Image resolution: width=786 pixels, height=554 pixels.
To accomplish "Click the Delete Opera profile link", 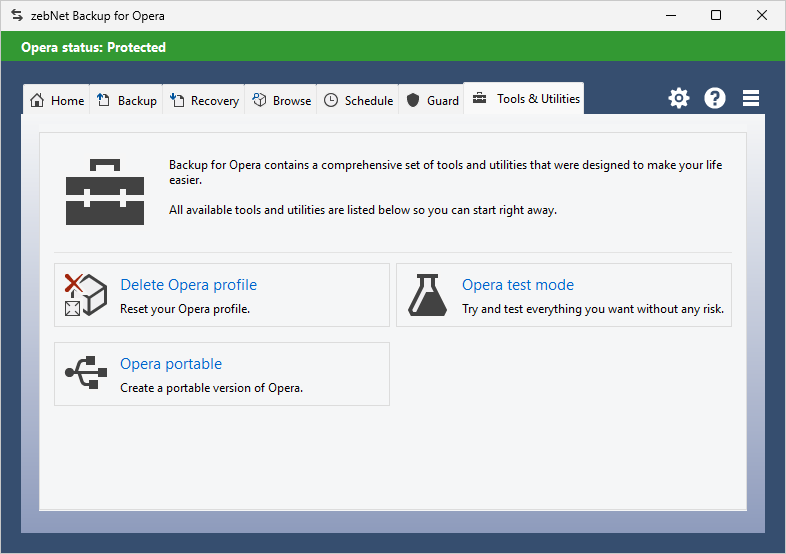I will tap(188, 285).
